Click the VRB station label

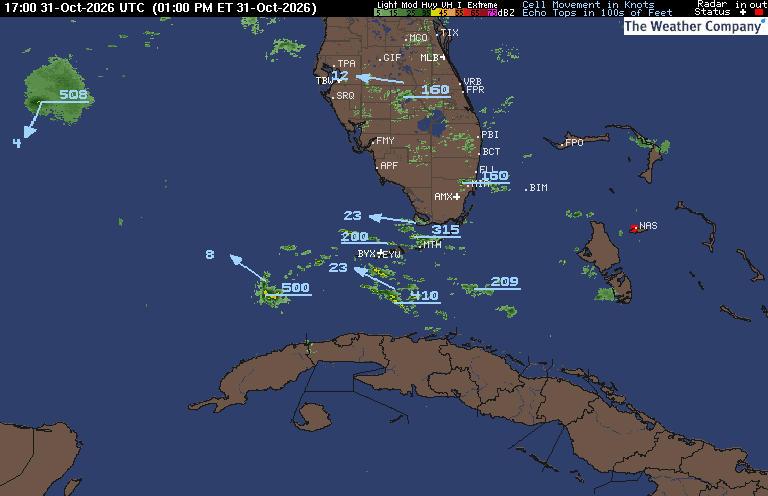coord(473,81)
